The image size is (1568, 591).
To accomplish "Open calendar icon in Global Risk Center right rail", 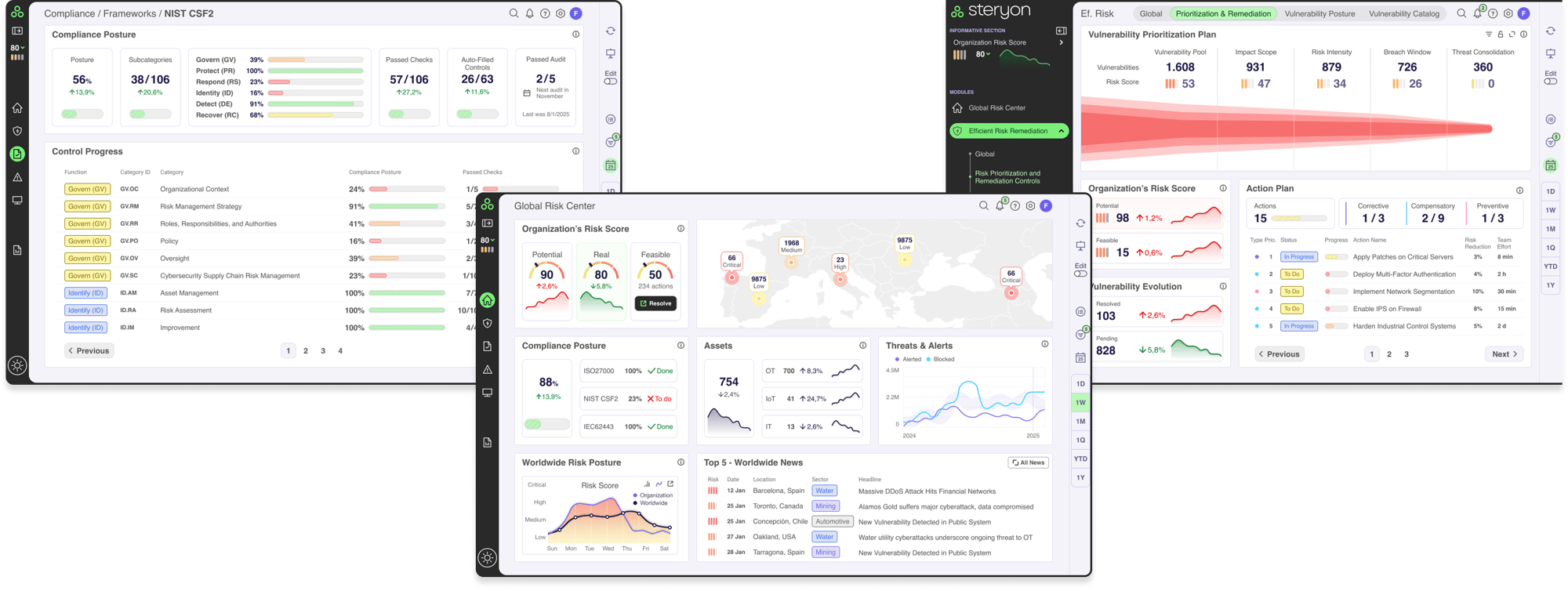I will tap(1080, 357).
